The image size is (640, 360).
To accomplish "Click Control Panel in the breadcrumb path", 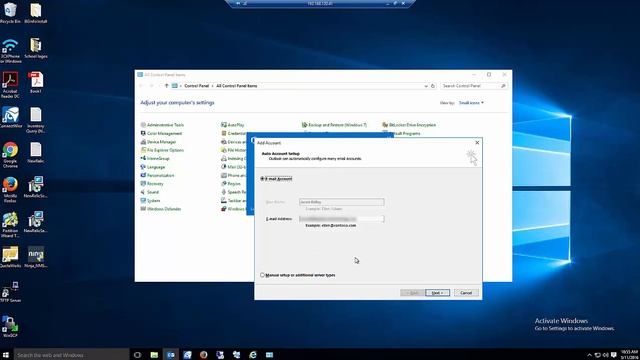I will point(196,86).
